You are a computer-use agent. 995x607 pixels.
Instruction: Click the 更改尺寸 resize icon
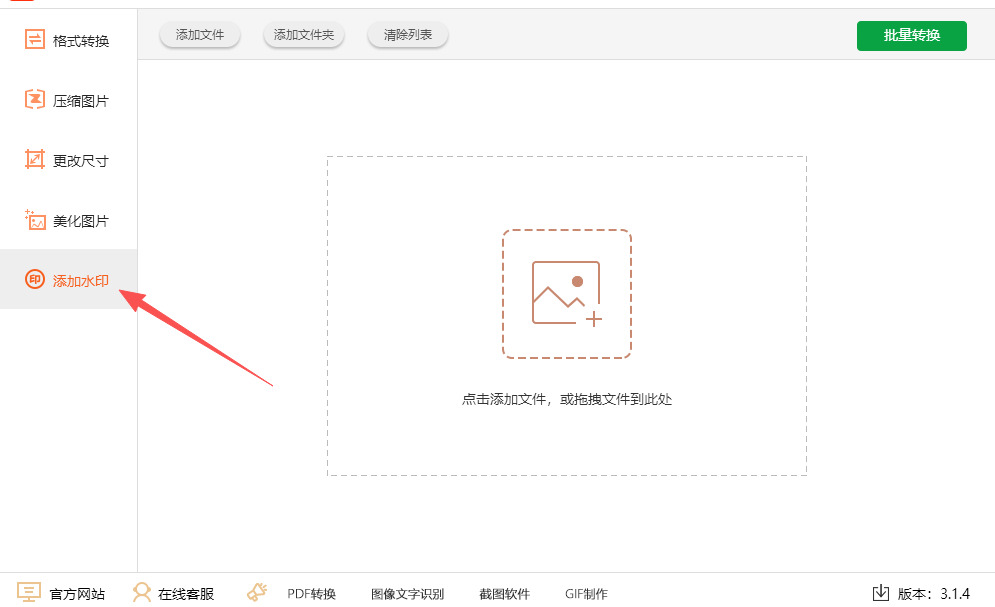[x=35, y=159]
